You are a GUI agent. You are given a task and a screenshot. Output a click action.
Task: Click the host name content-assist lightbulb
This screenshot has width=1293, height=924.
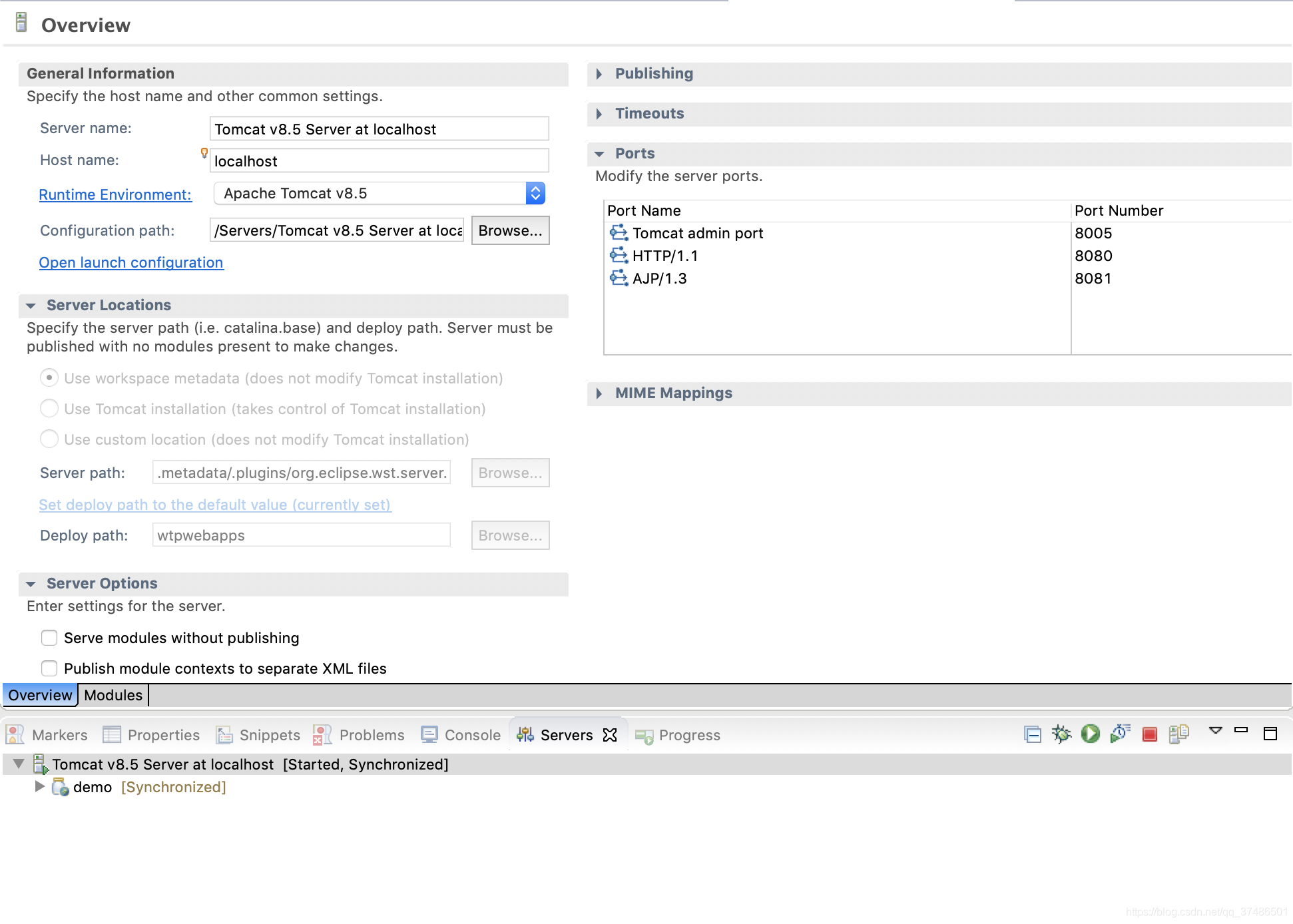pyautogui.click(x=204, y=153)
